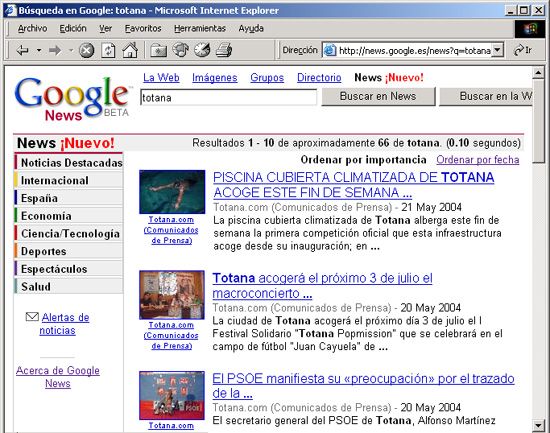Viewport: 550px width, 433px height.
Task: Click the Google News logo
Action: click(72, 99)
